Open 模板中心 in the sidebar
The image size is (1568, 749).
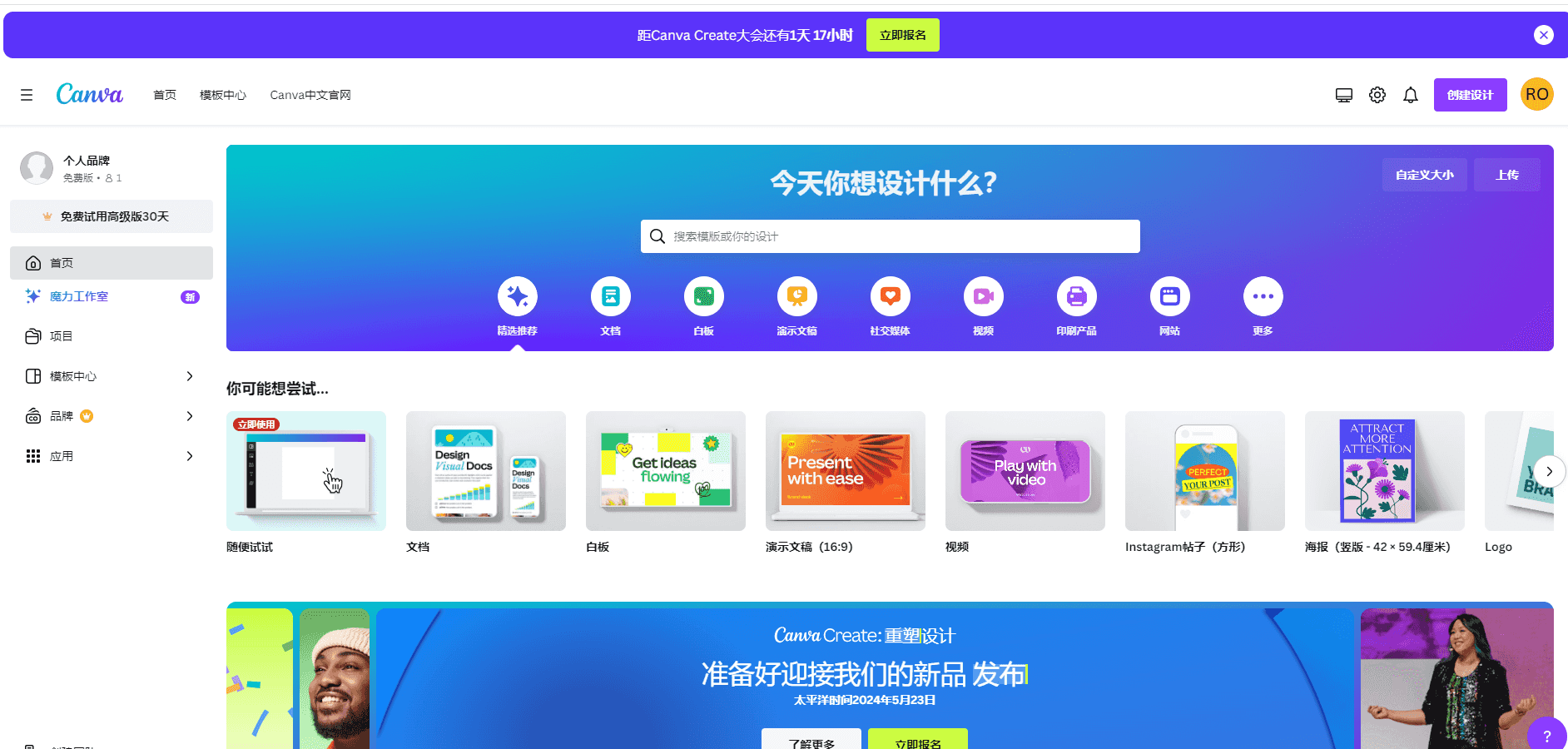[112, 376]
